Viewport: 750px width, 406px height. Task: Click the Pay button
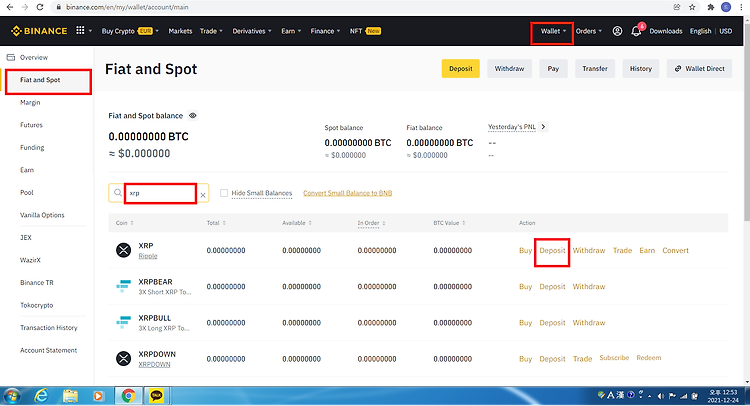point(553,68)
